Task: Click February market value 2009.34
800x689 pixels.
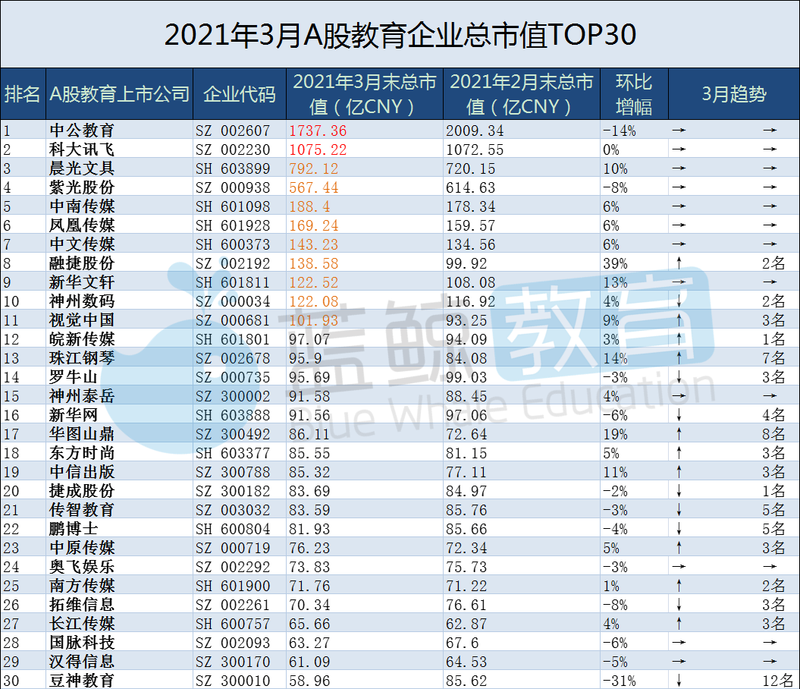Action: (474, 131)
